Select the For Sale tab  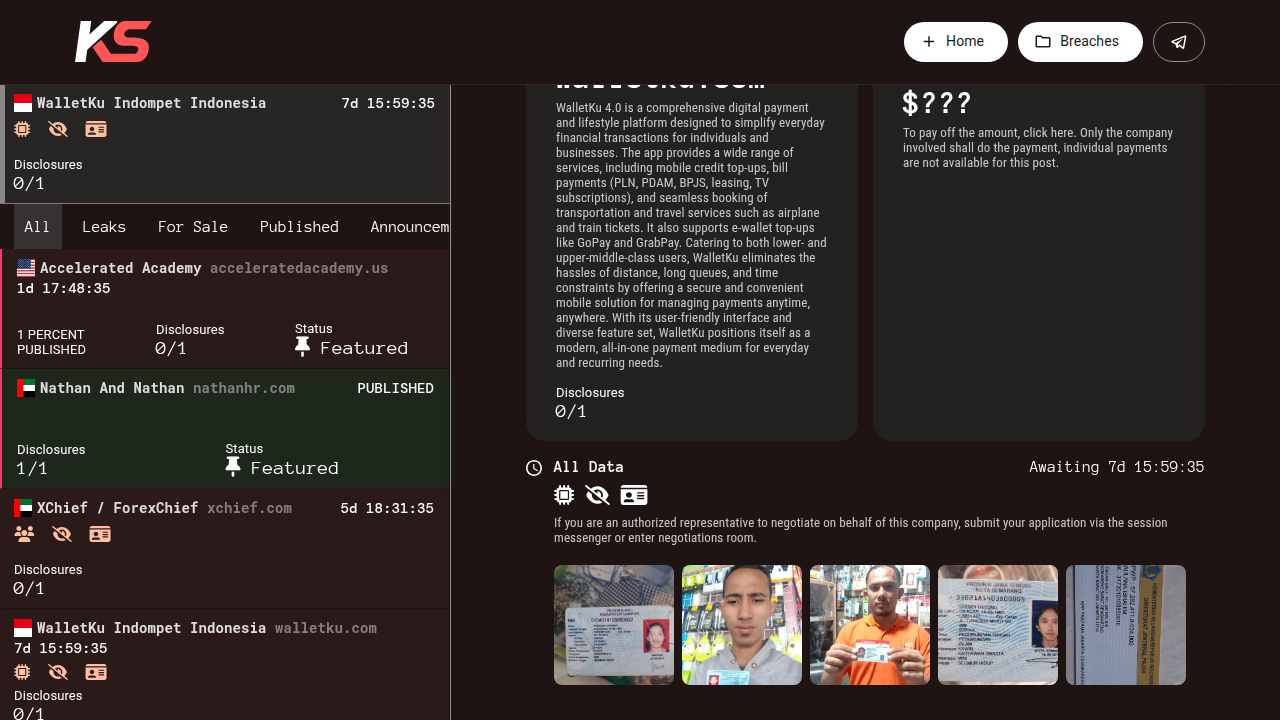click(192, 227)
